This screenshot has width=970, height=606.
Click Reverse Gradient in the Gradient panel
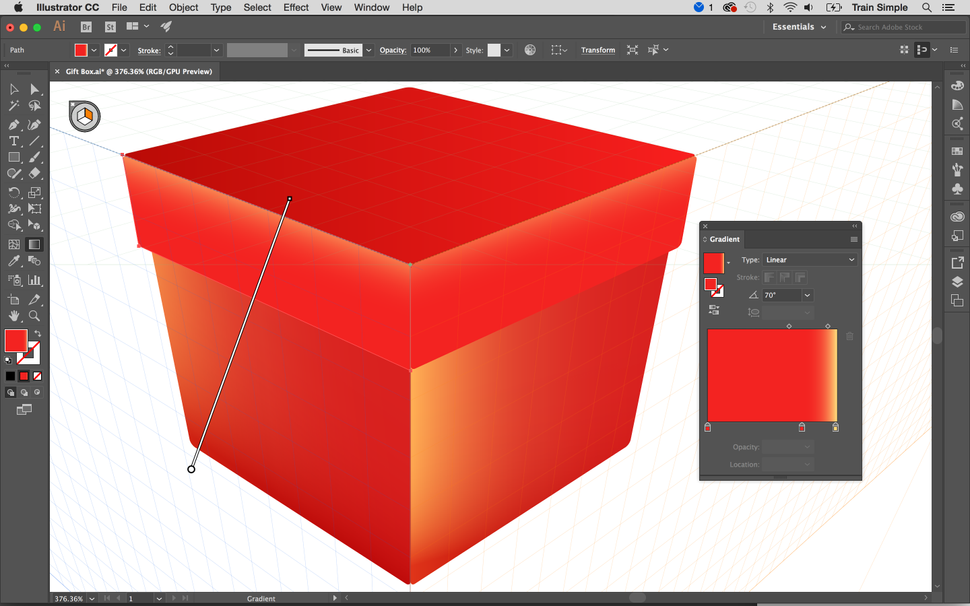[712, 308]
